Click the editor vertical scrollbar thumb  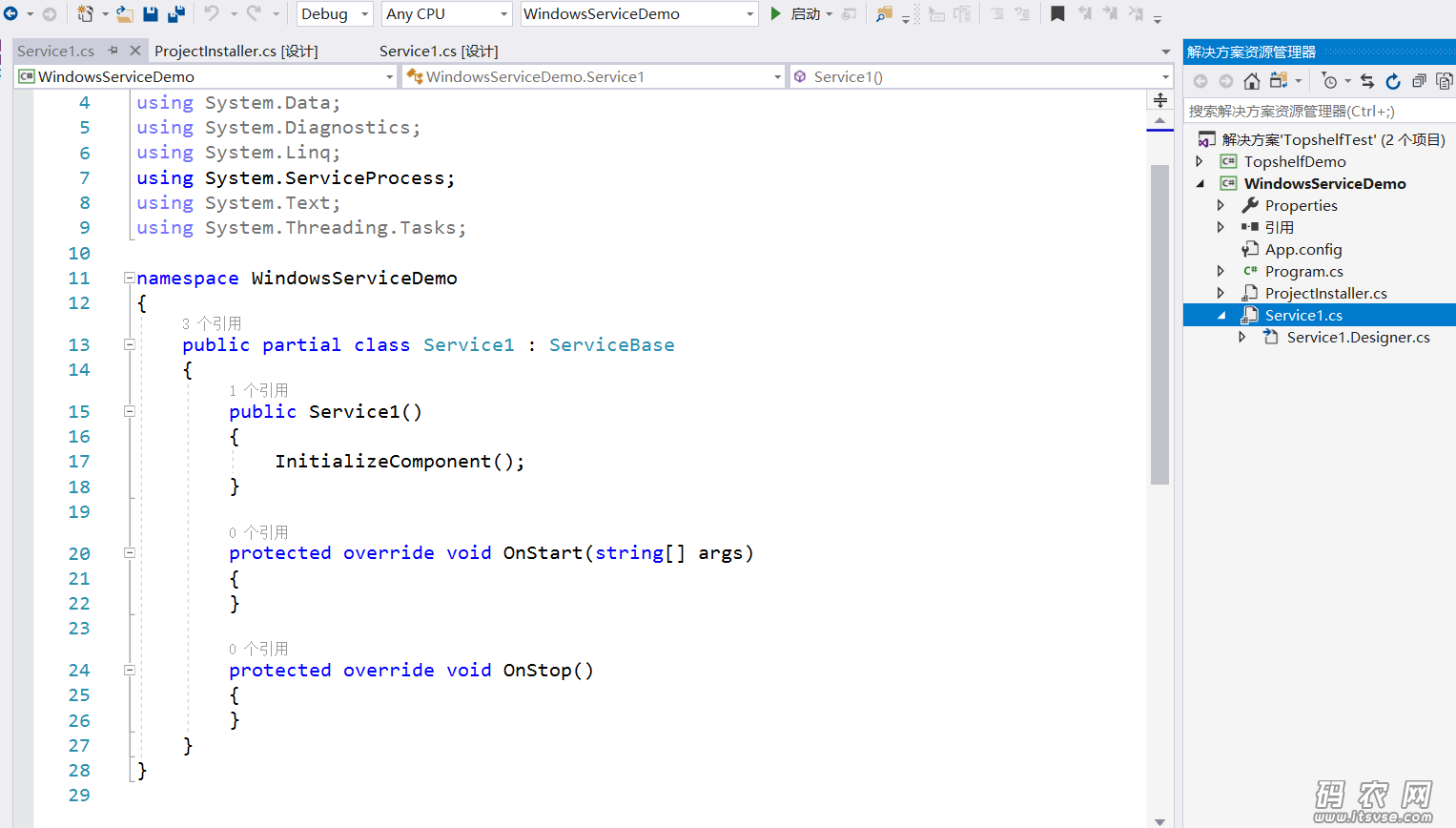coord(1159,324)
